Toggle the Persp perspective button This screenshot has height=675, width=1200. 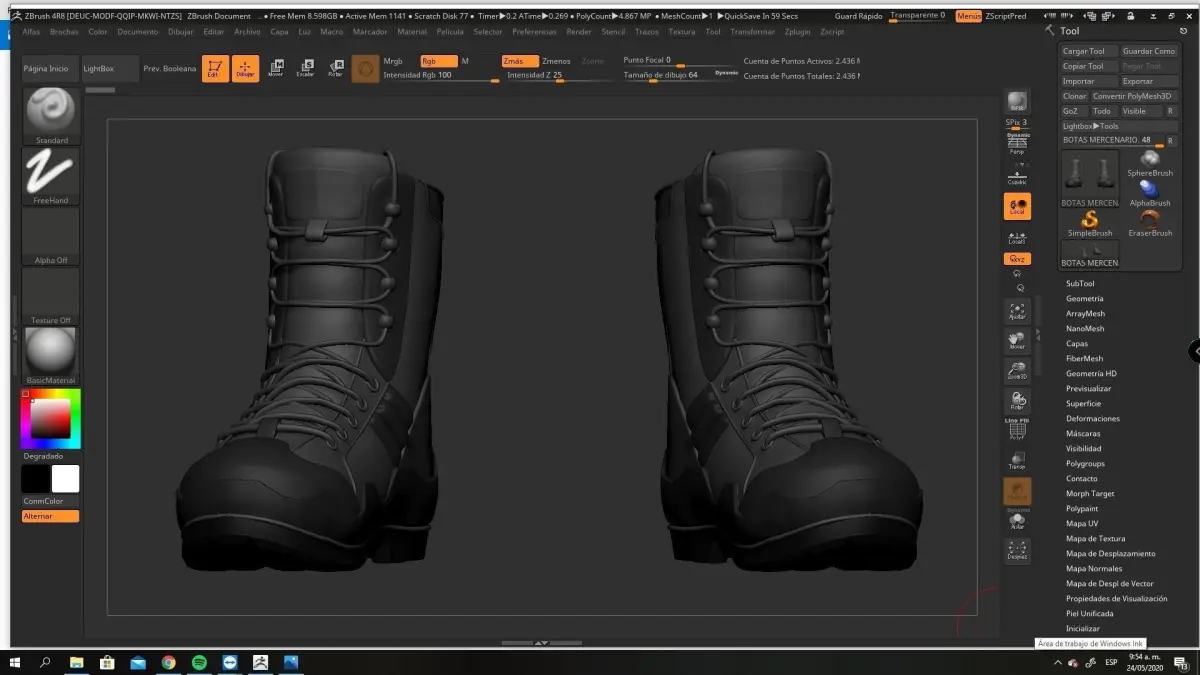coord(1017,144)
